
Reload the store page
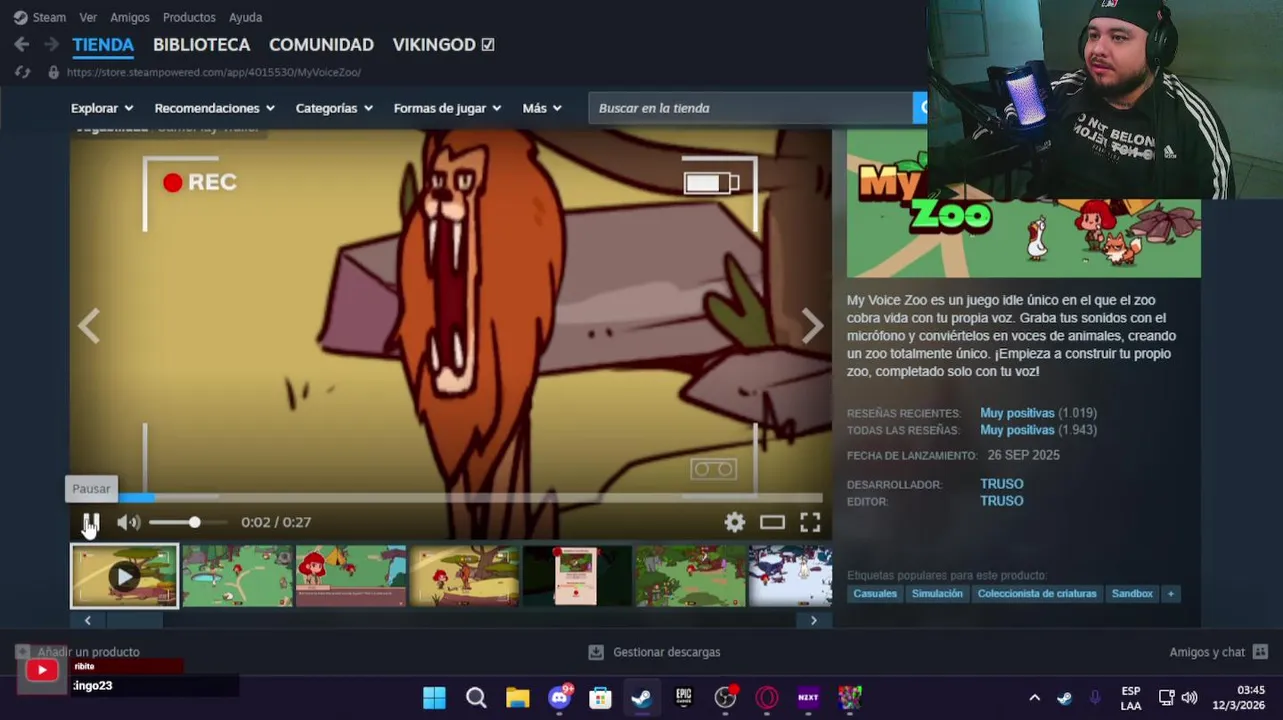22,72
